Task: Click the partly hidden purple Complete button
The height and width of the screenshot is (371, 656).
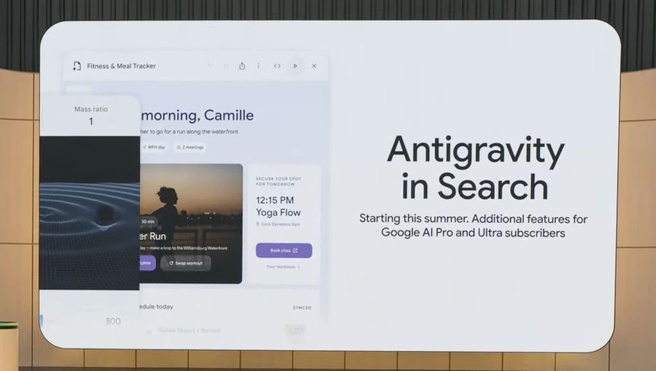Action: [147, 263]
